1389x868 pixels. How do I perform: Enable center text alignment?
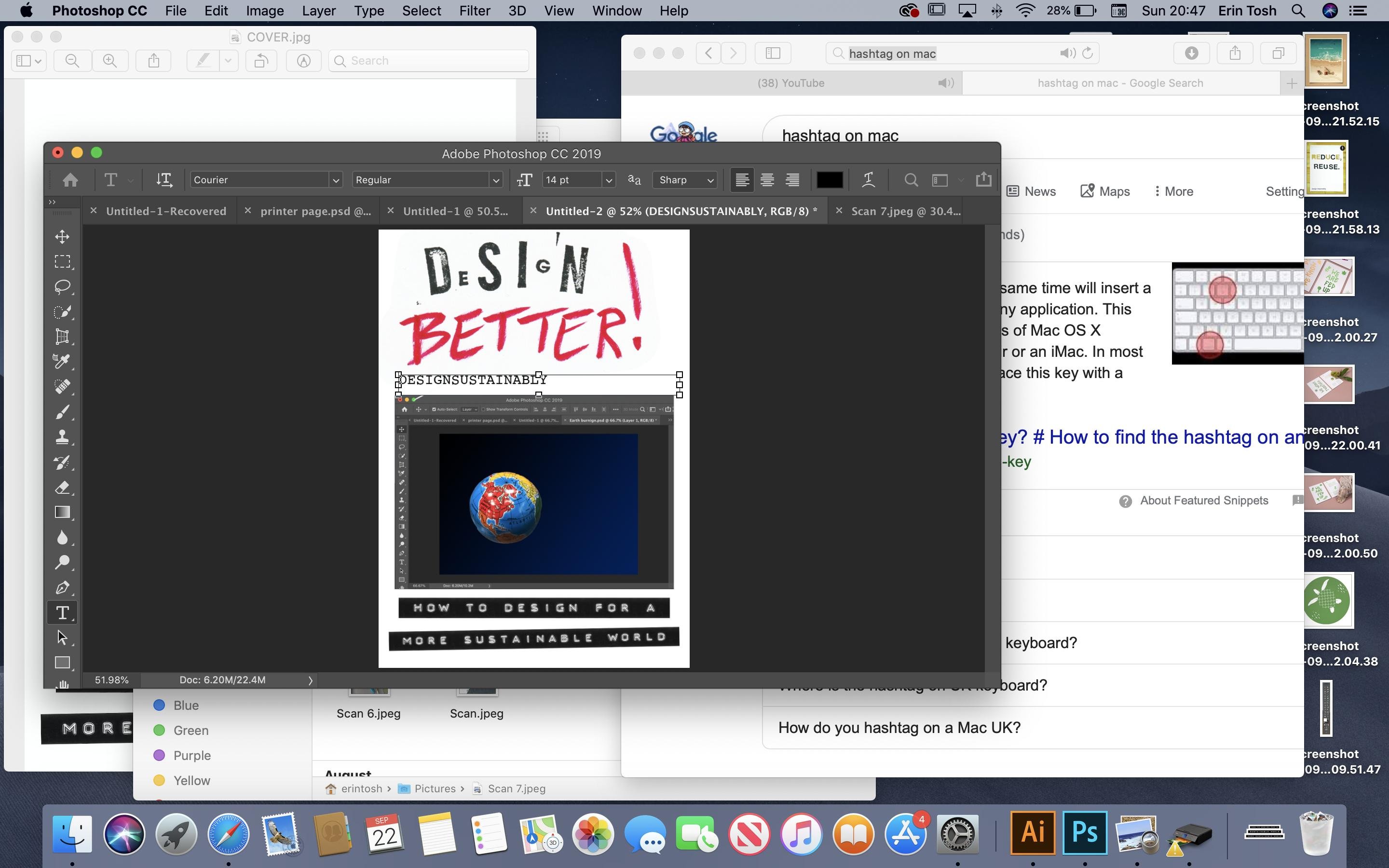pos(767,180)
